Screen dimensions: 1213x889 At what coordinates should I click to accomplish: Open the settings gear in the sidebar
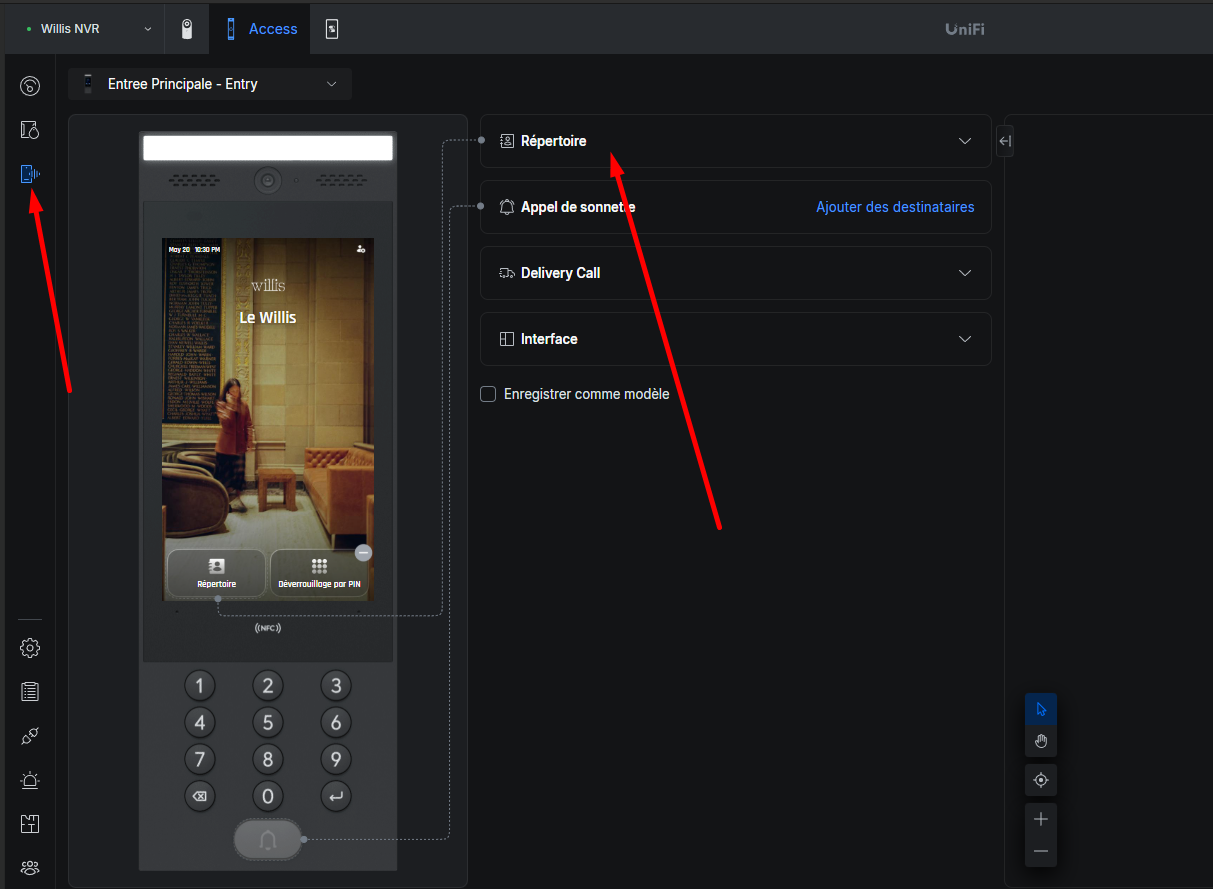point(30,648)
